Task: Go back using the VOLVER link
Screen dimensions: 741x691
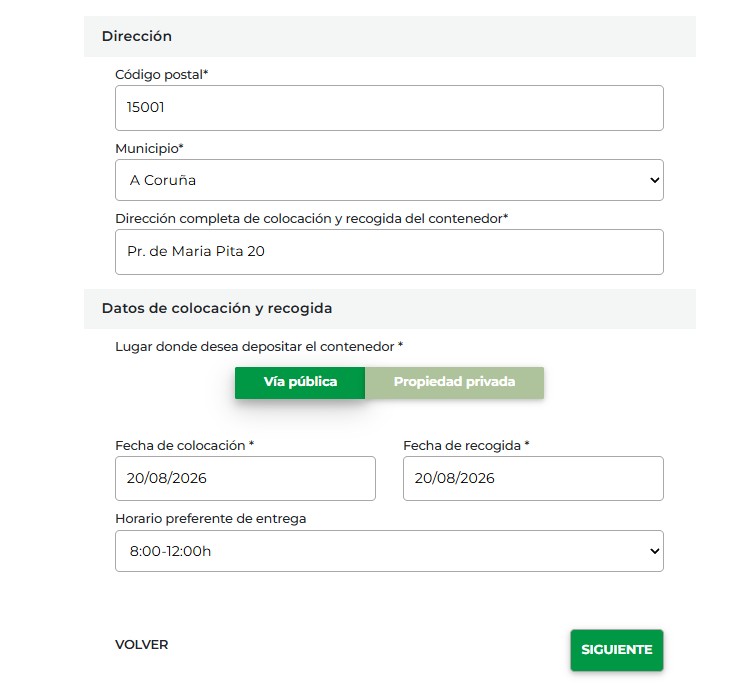Action: 142,645
